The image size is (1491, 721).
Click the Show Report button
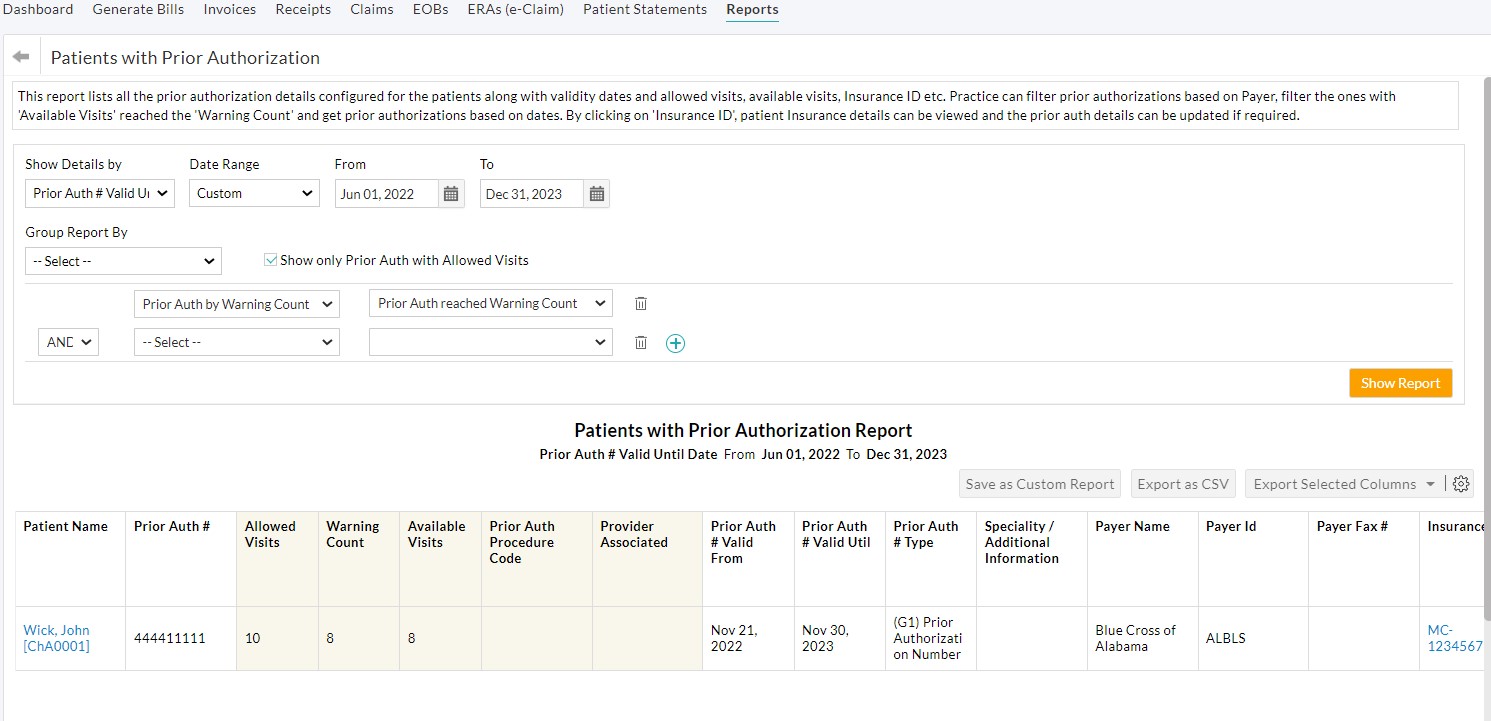click(1400, 382)
